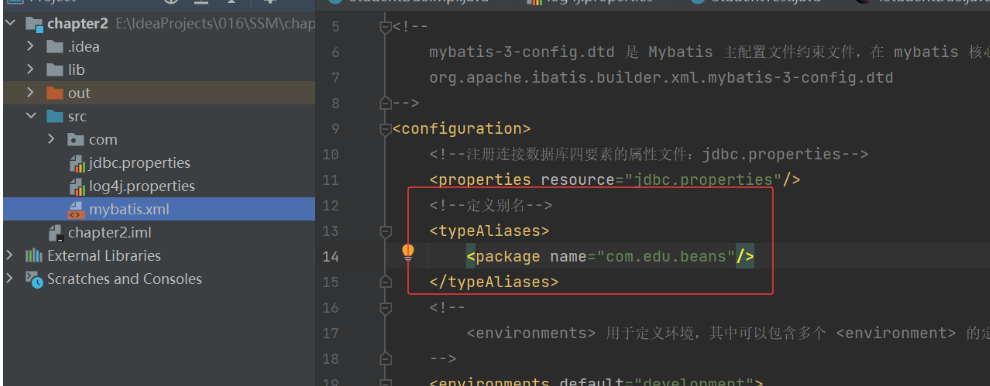Viewport: 990px width, 386px height.
Task: Click the project path E:\IdeaProjects text
Action: 215,25
